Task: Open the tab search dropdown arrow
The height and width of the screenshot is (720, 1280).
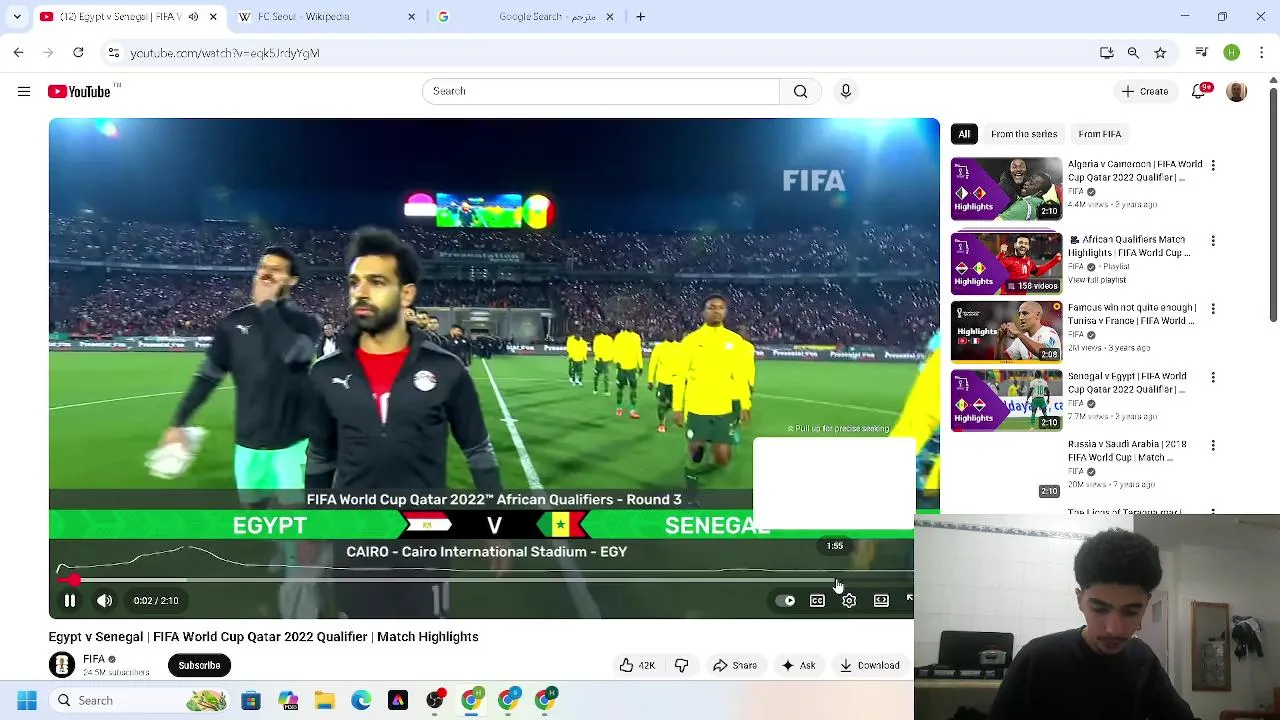Action: 17,17
